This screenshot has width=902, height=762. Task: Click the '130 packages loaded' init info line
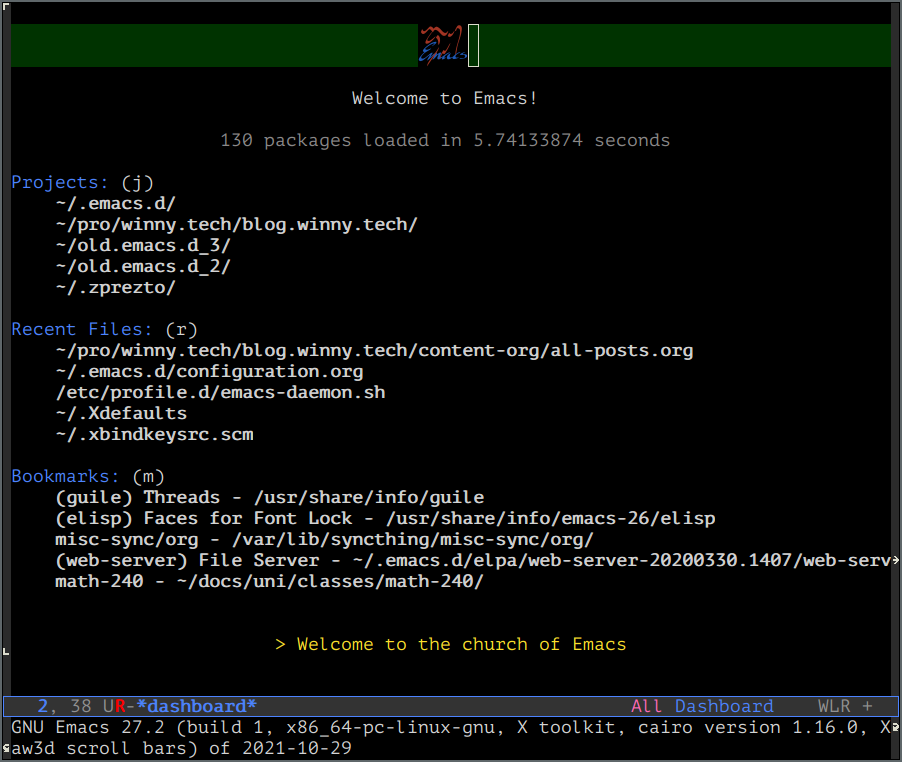pyautogui.click(x=445, y=140)
